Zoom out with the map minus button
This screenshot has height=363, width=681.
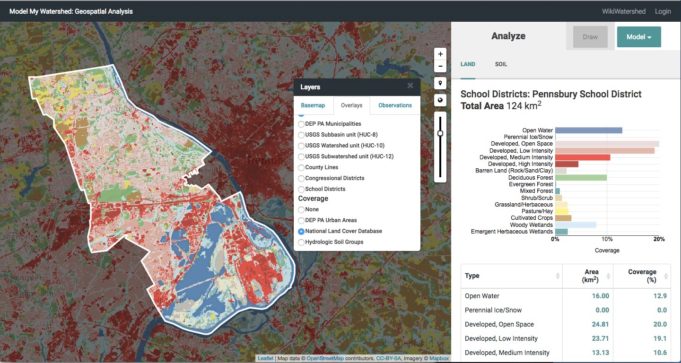point(440,66)
